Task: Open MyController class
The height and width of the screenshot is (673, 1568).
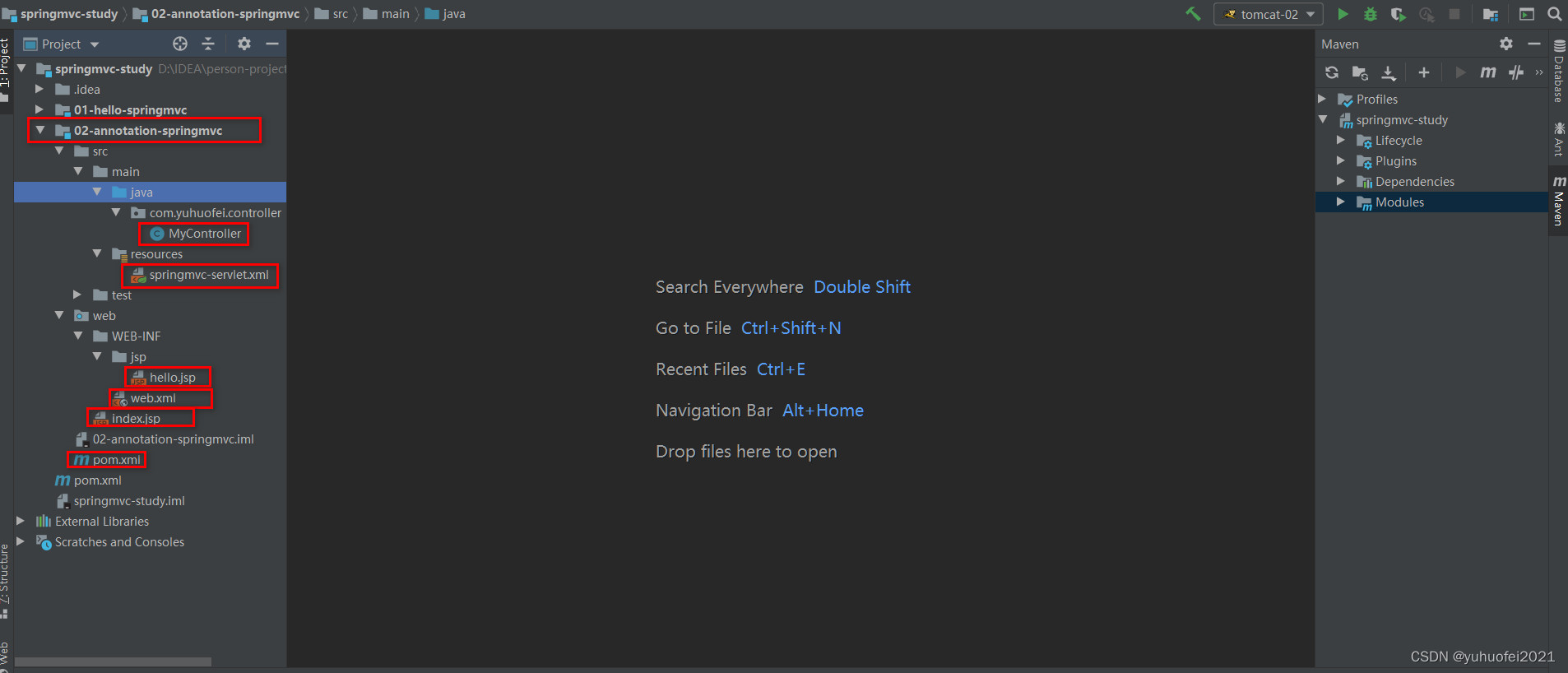Action: [204, 234]
